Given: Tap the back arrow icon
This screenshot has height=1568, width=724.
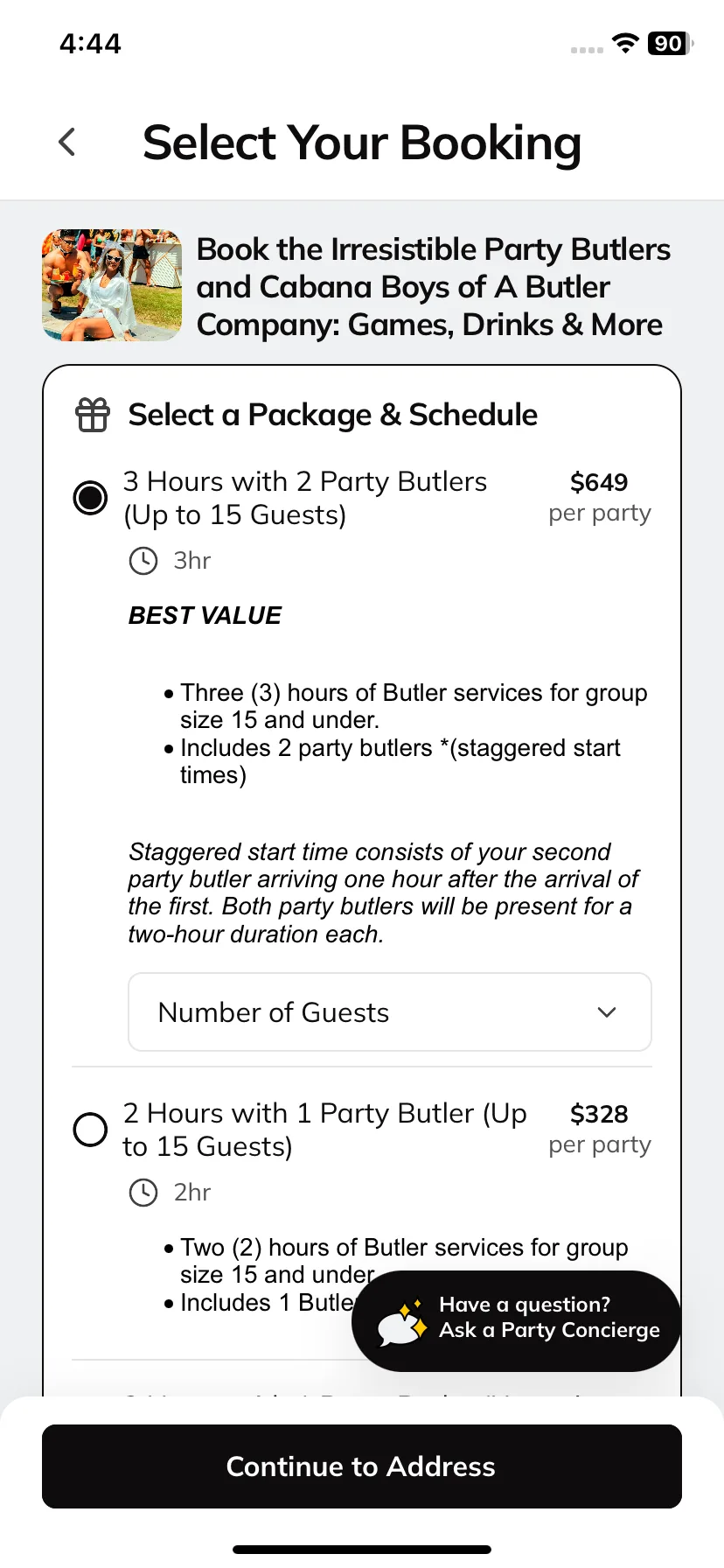Looking at the screenshot, I should [66, 142].
